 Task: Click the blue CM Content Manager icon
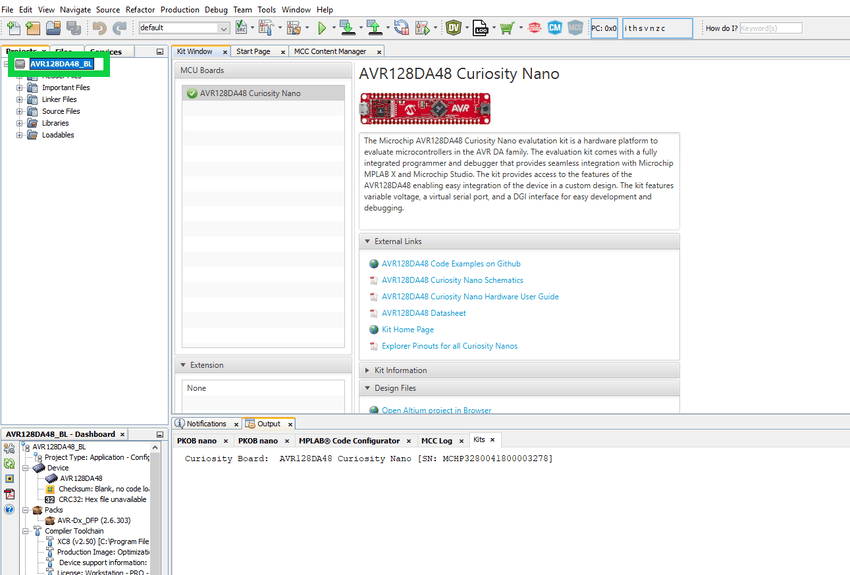tap(555, 28)
